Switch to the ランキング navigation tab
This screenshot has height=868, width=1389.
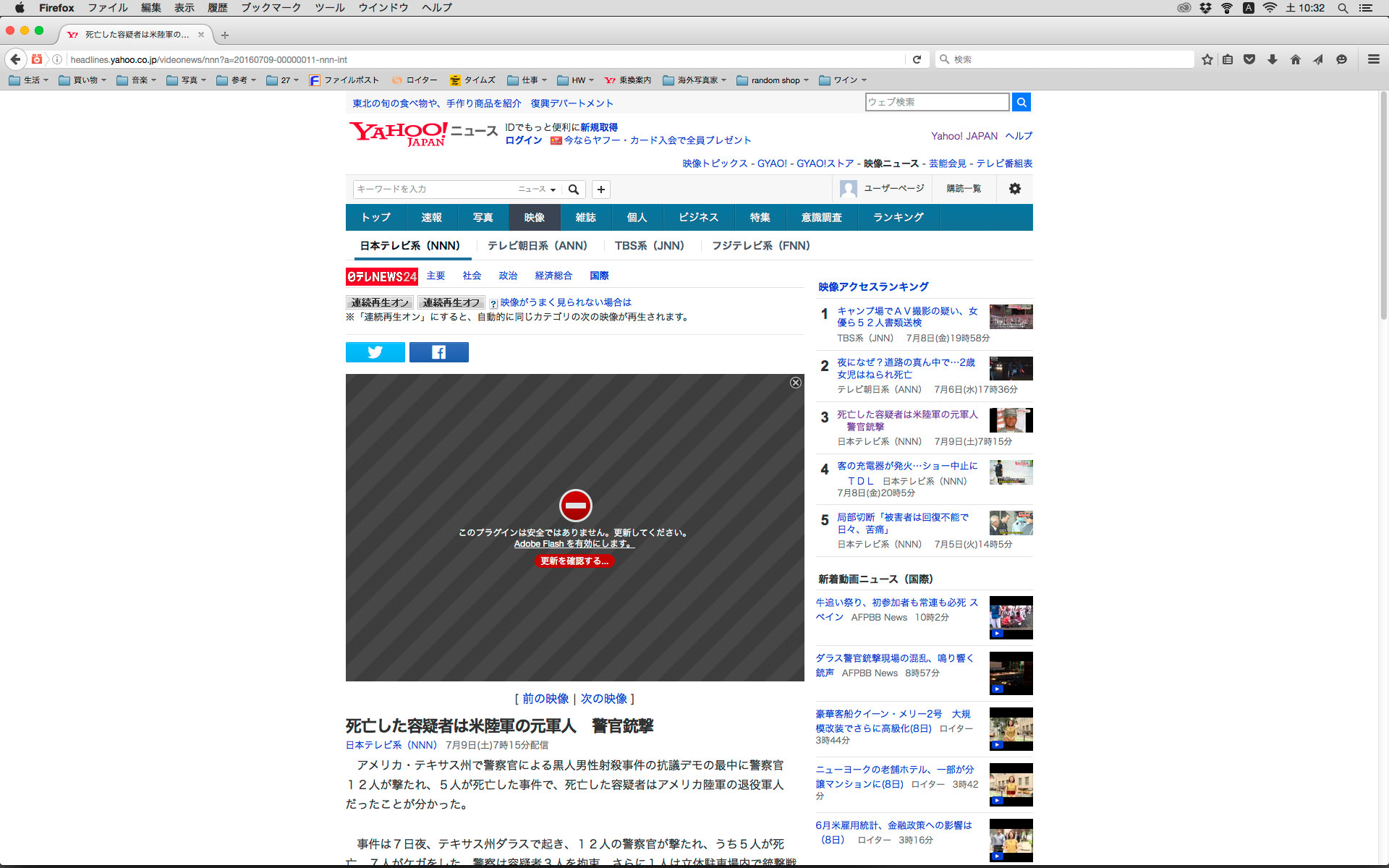click(898, 218)
